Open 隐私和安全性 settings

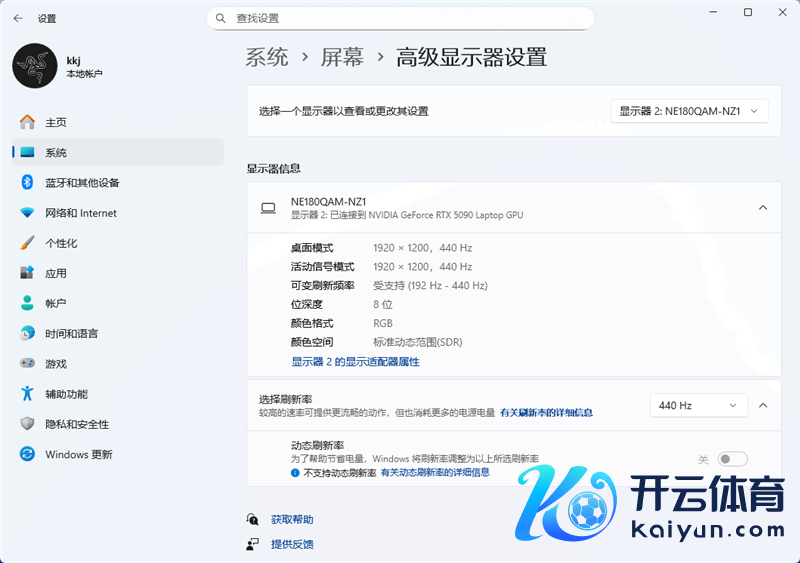coord(79,424)
